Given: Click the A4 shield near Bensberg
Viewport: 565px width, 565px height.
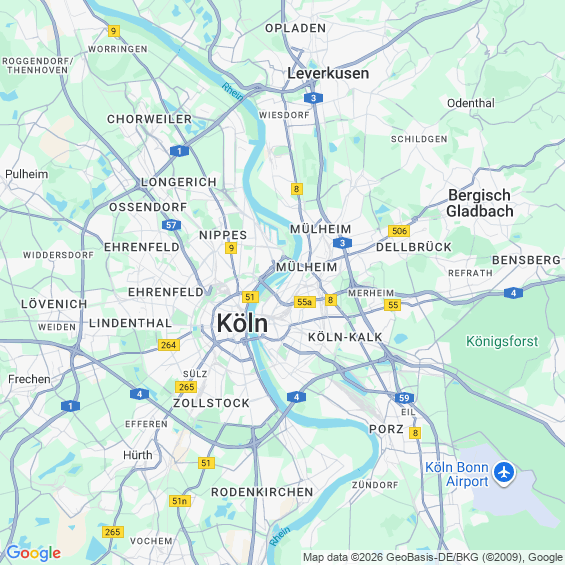Looking at the screenshot, I should [513, 293].
